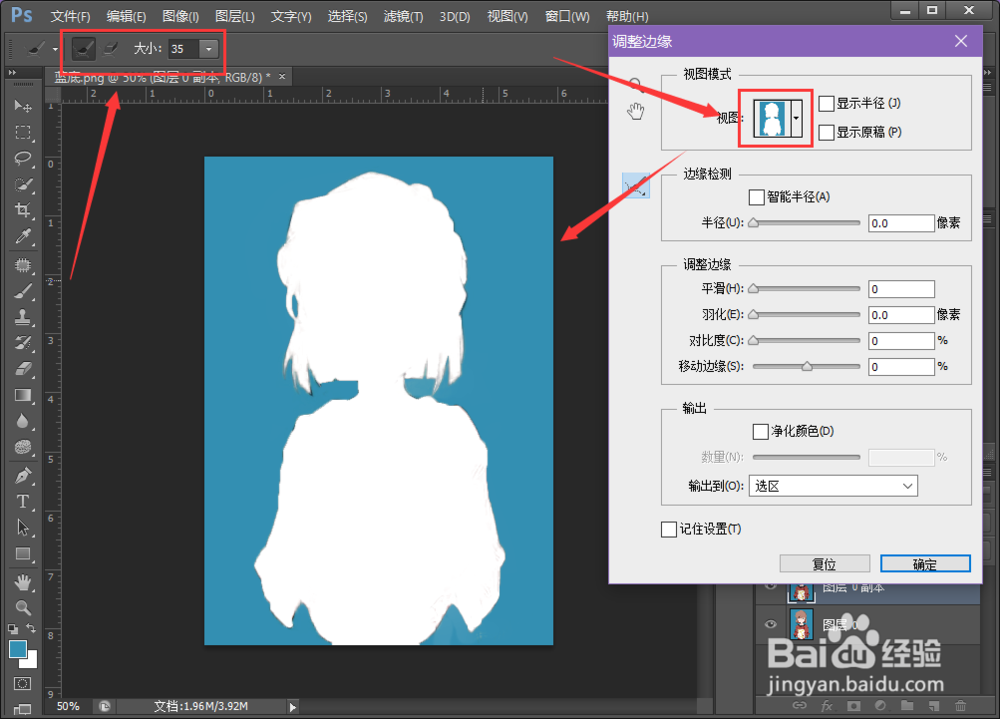
Task: Open 输出到 选区 dropdown
Action: 833,486
